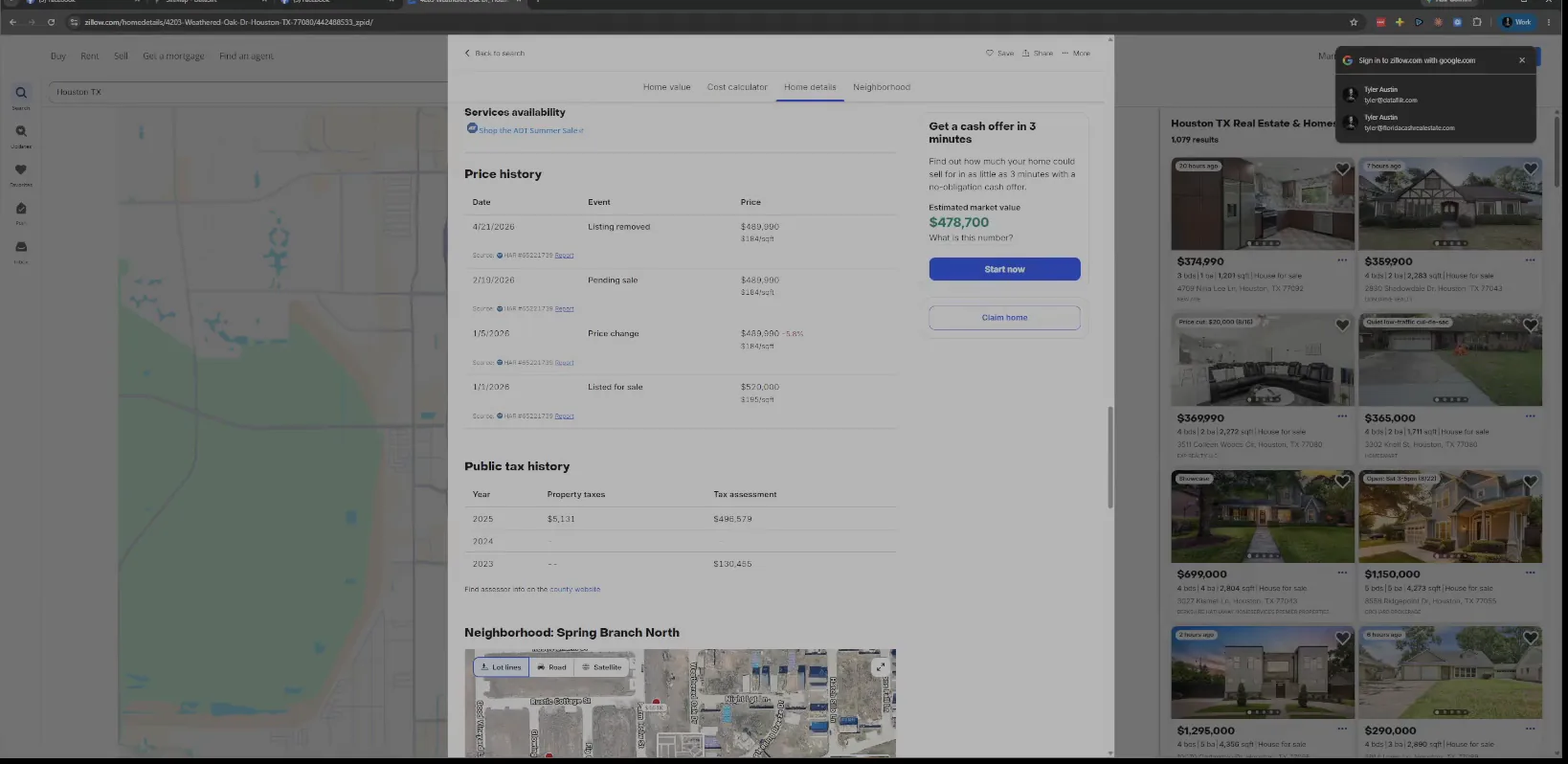1568x764 pixels.
Task: Close the Google sign-in popup
Action: [1522, 60]
